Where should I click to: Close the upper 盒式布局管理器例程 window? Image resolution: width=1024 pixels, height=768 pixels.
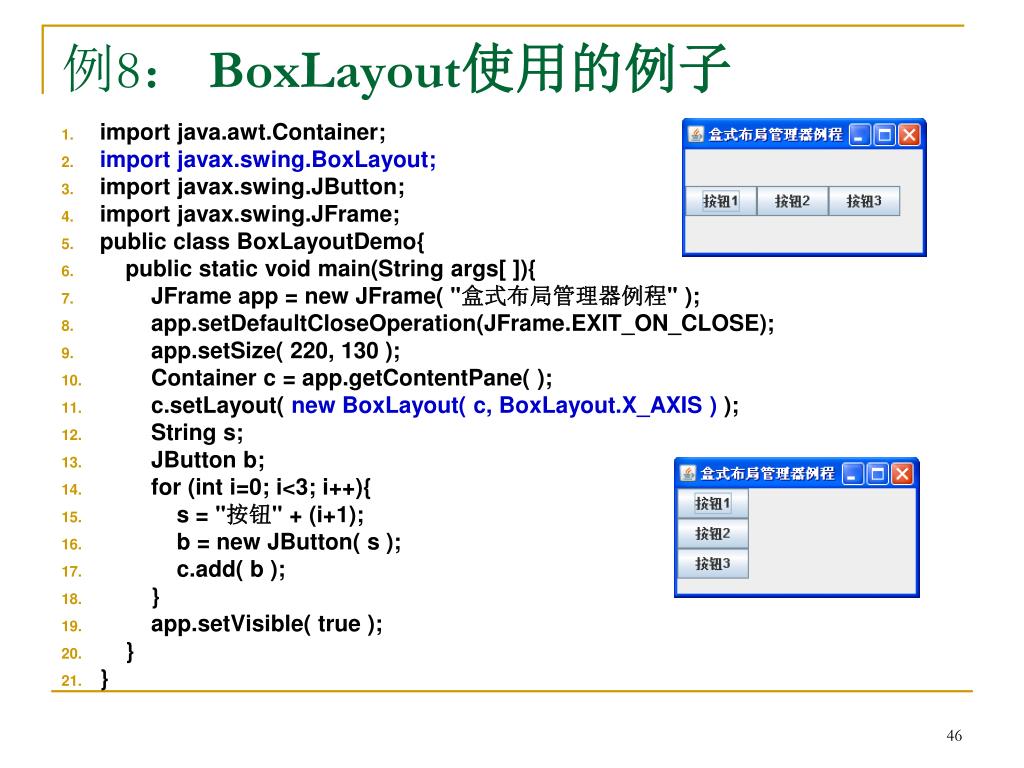[x=909, y=135]
